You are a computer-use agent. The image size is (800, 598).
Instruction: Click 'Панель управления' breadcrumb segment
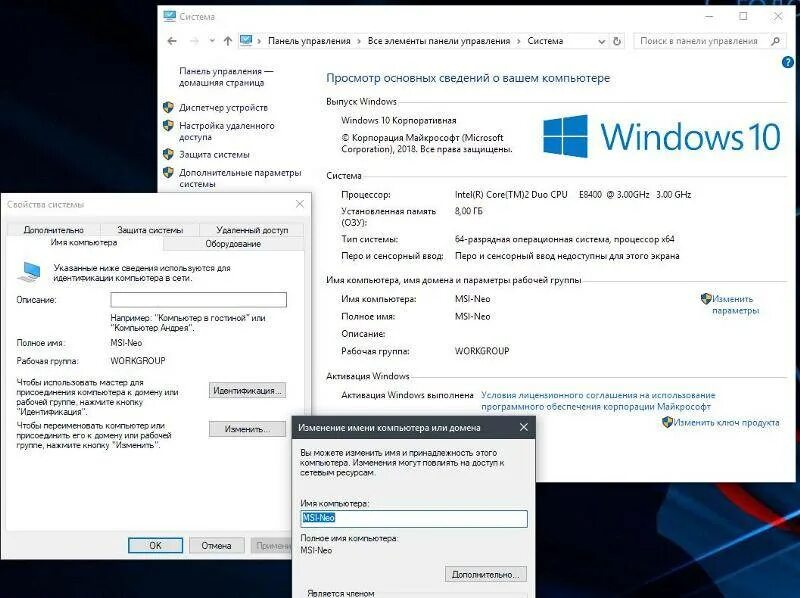[309, 41]
